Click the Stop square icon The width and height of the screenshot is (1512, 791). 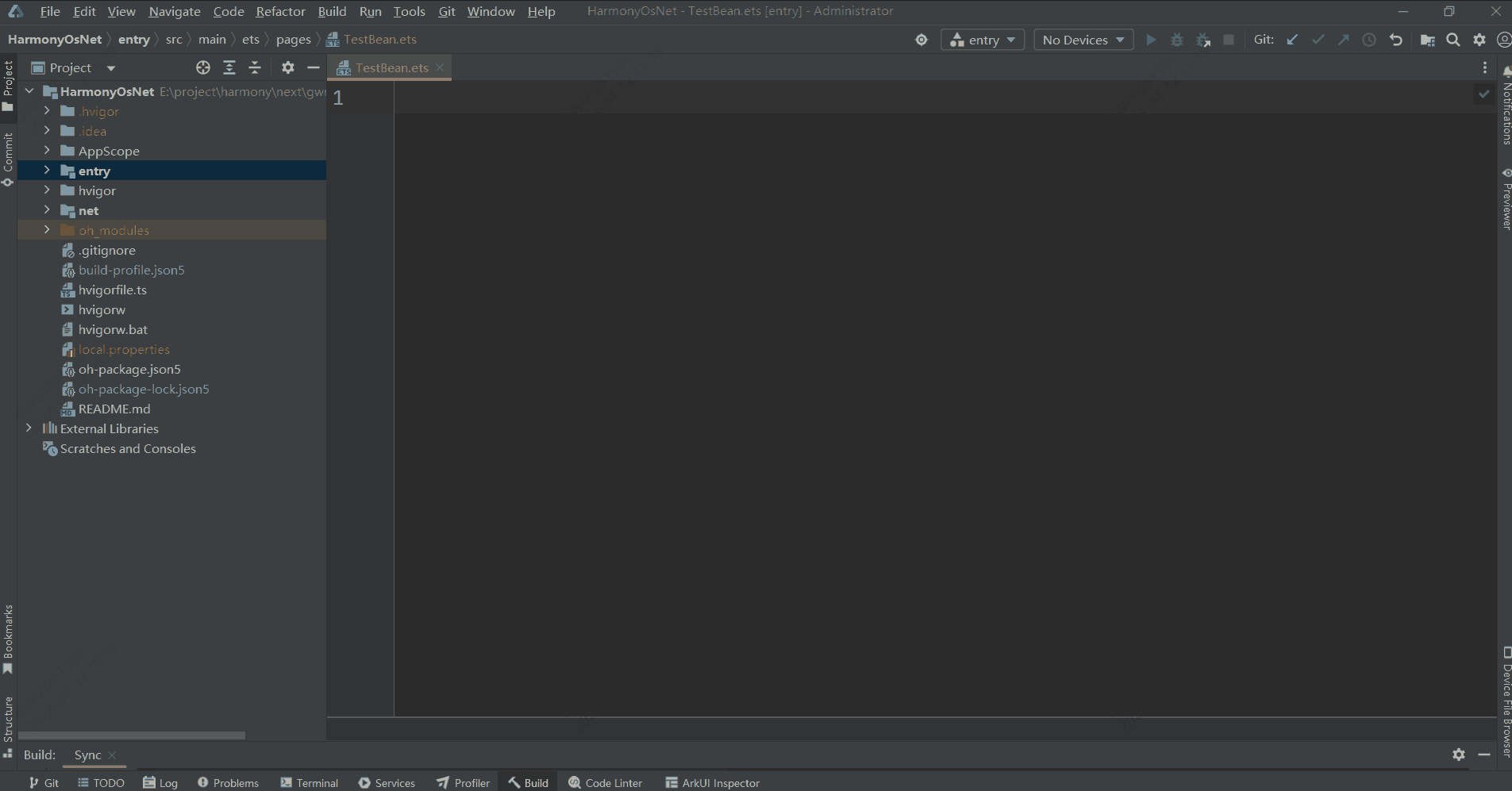1229,40
